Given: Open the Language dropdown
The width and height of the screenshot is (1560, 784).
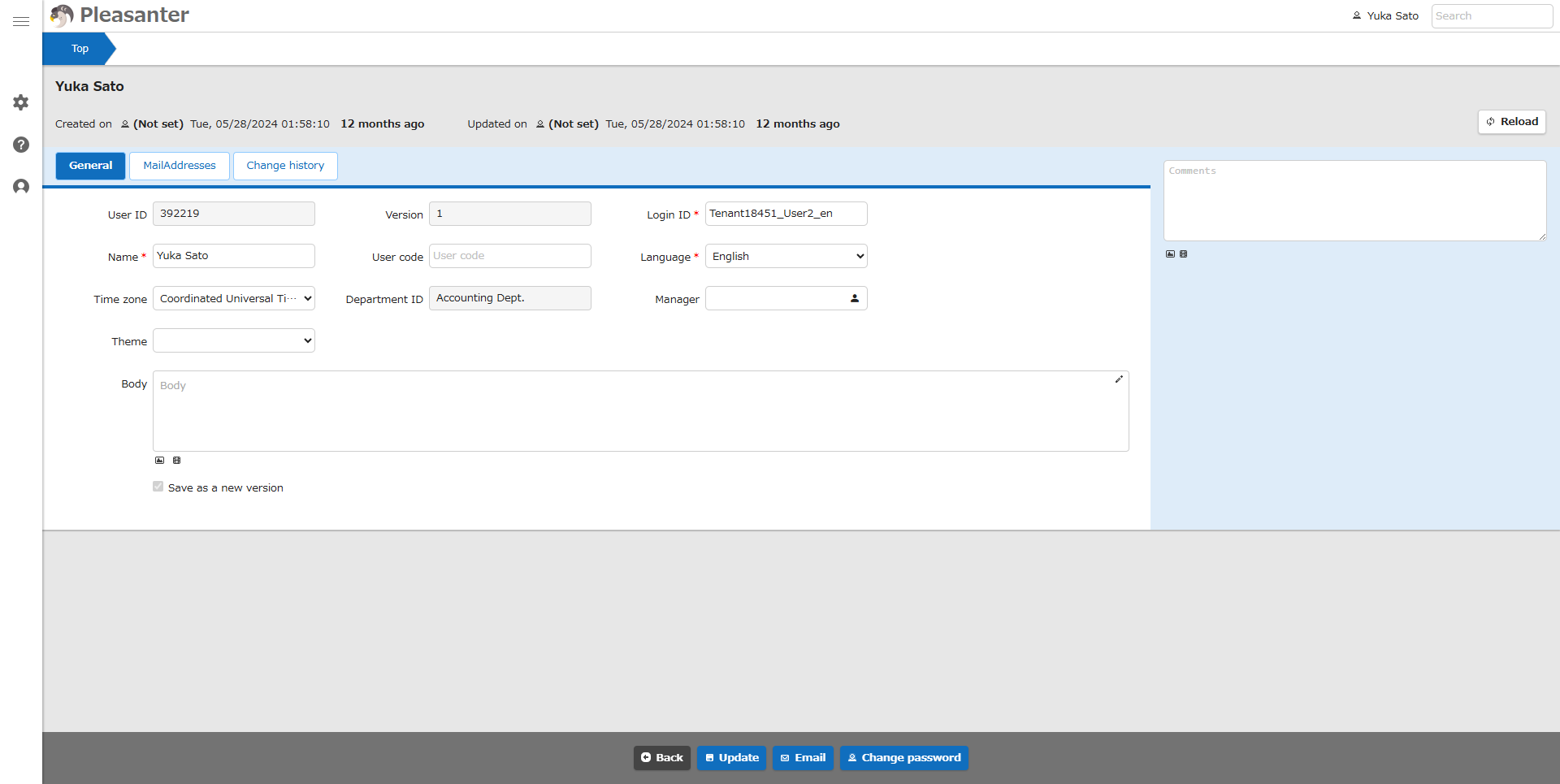Looking at the screenshot, I should click(786, 256).
